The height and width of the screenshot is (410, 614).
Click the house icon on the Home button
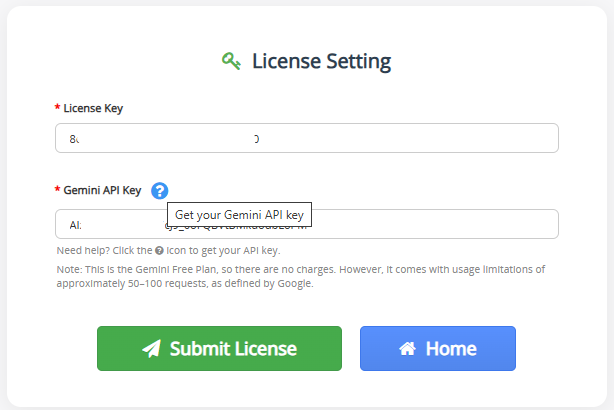tap(407, 349)
